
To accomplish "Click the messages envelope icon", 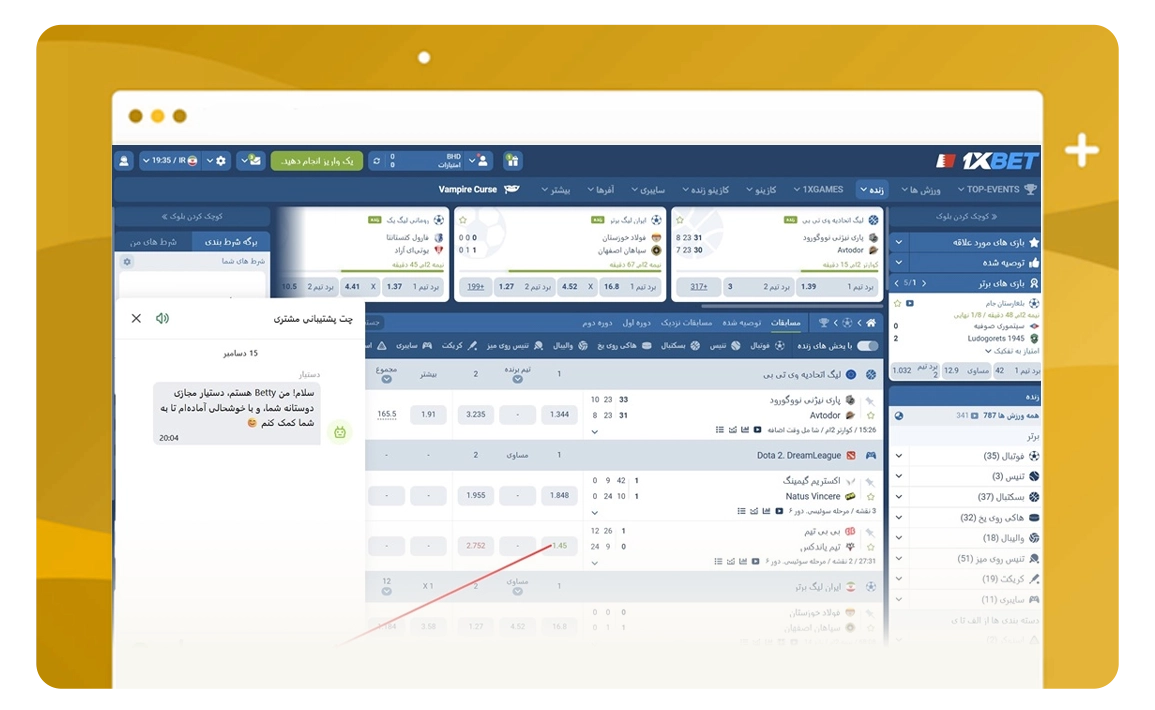I will (251, 160).
